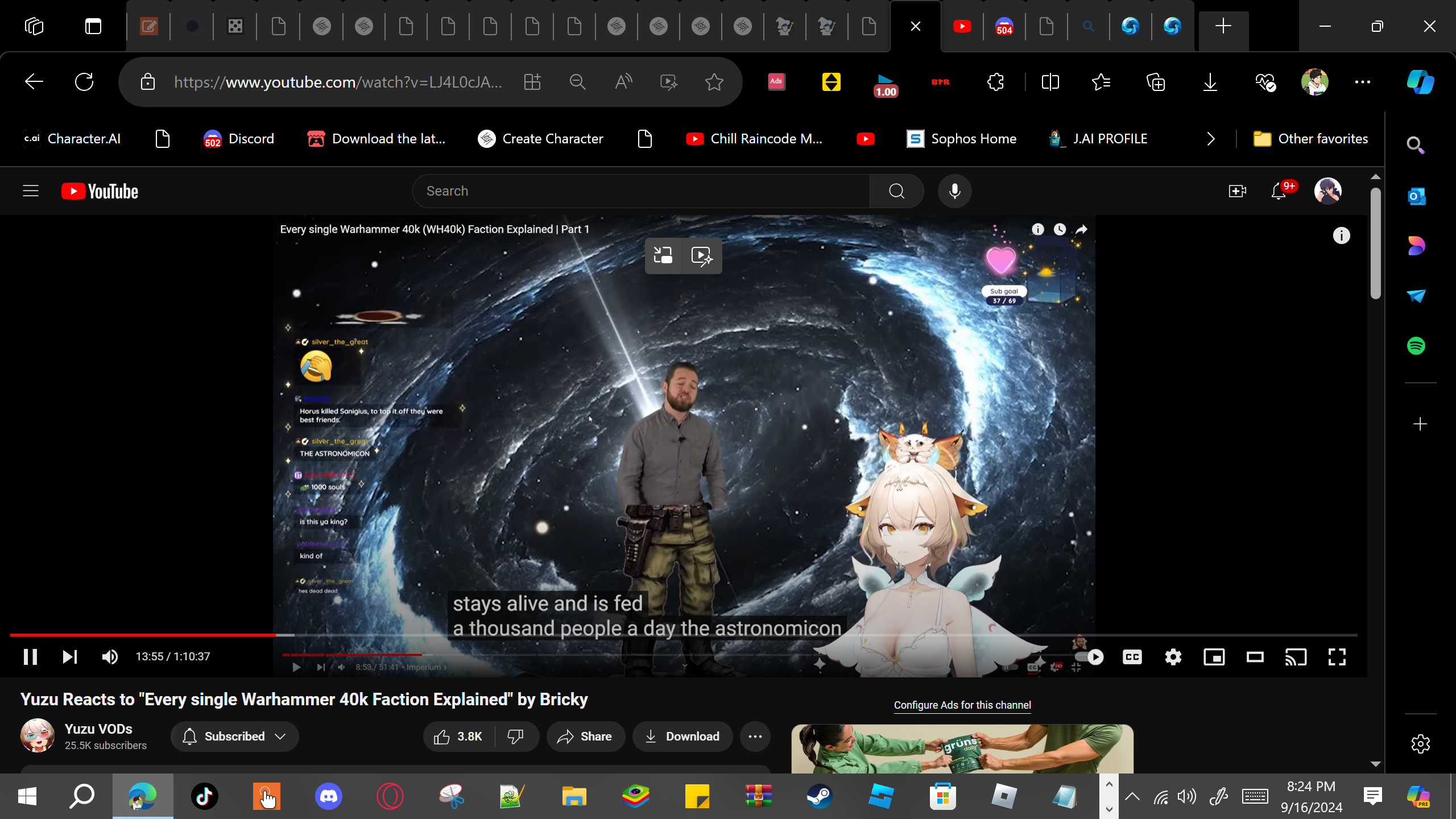This screenshot has height=819, width=1456.
Task: Open Yuzu VODs channel name
Action: pos(98,729)
